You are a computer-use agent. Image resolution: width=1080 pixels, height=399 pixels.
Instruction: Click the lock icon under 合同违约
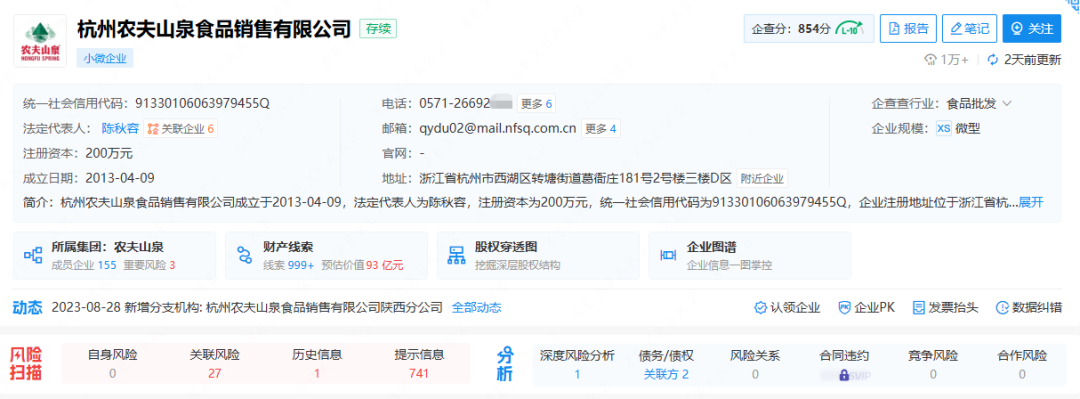pos(844,376)
